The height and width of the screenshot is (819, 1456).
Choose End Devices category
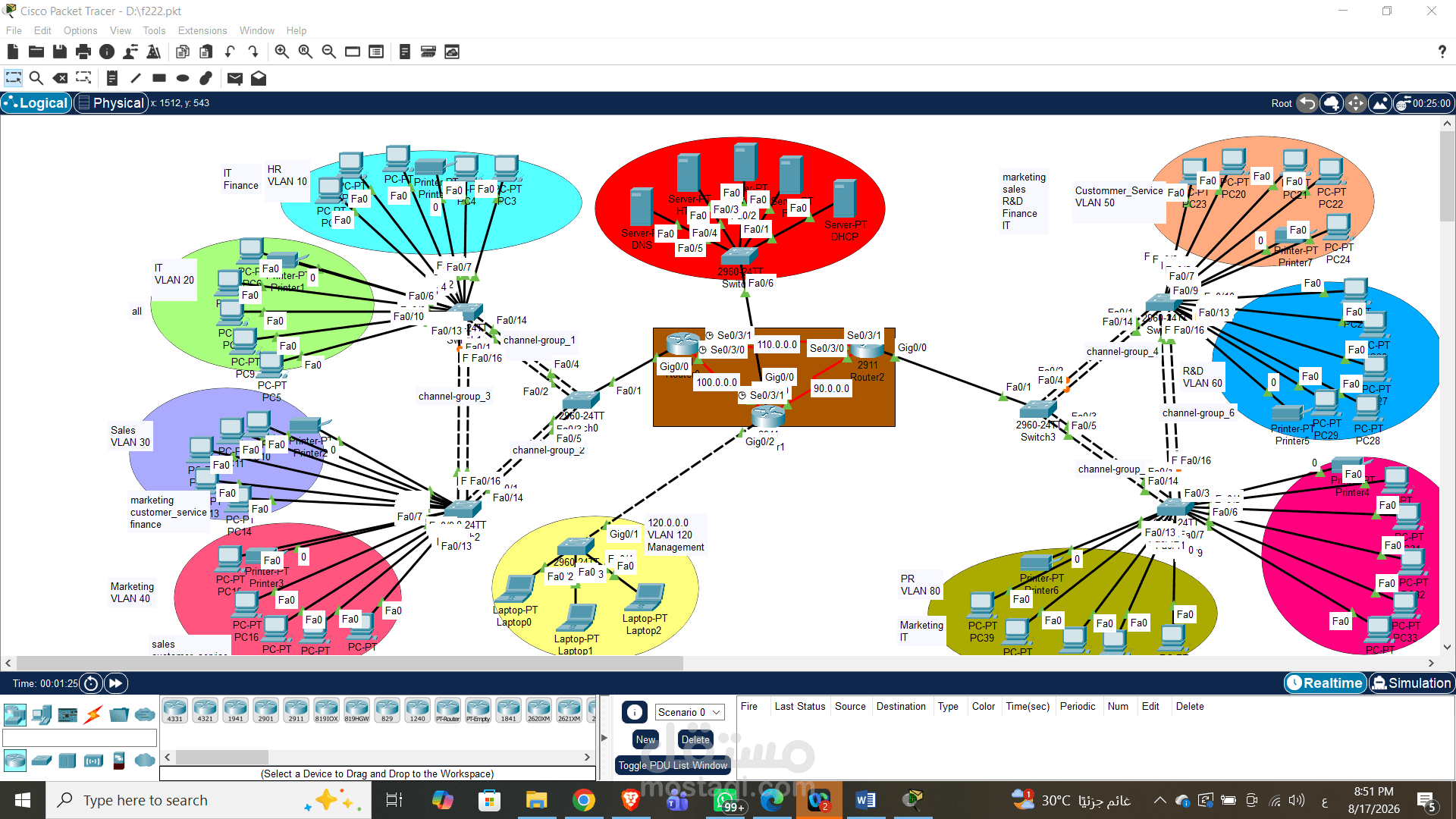pyautogui.click(x=42, y=714)
